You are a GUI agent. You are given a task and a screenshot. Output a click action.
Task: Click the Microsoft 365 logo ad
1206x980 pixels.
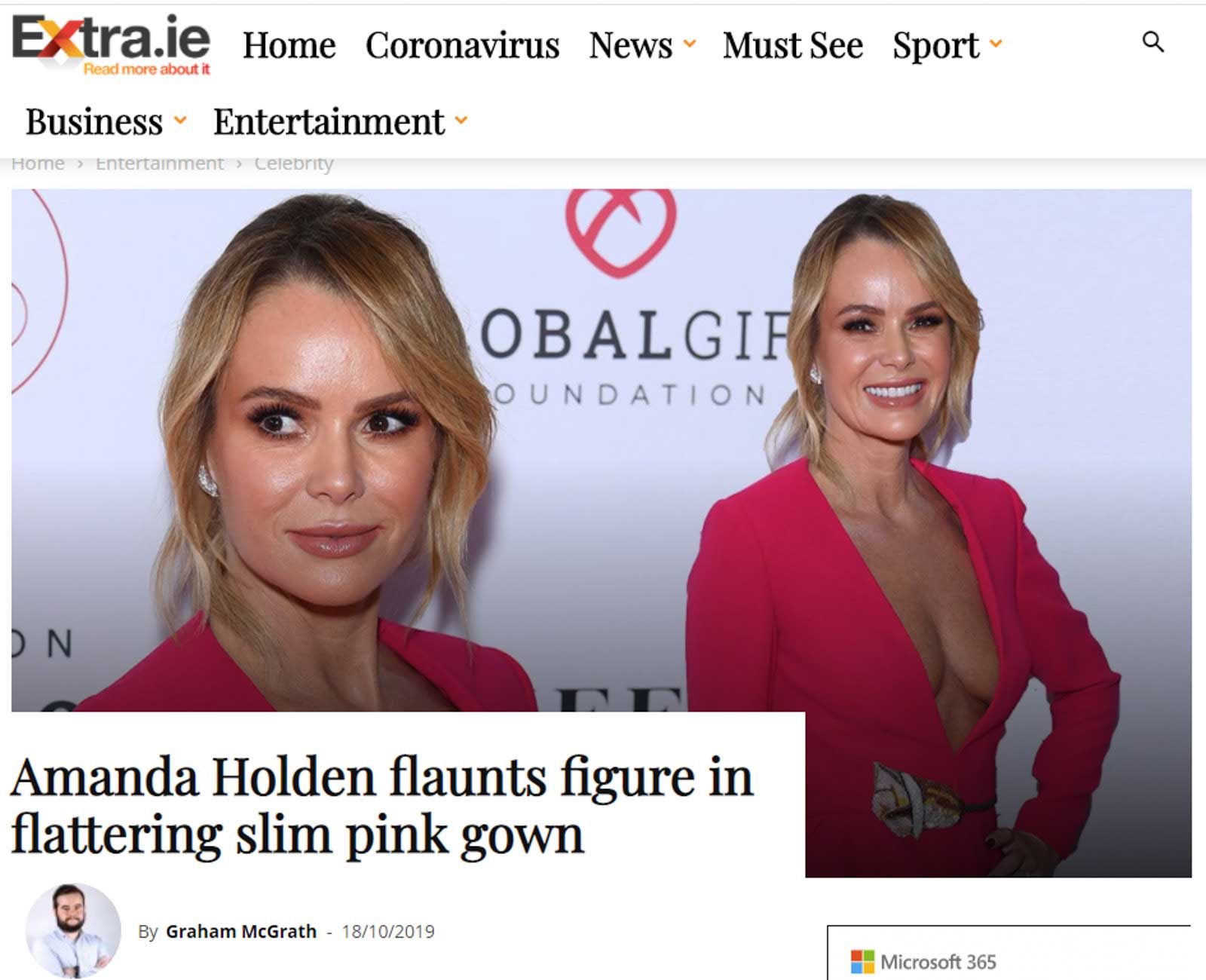[x=923, y=962]
